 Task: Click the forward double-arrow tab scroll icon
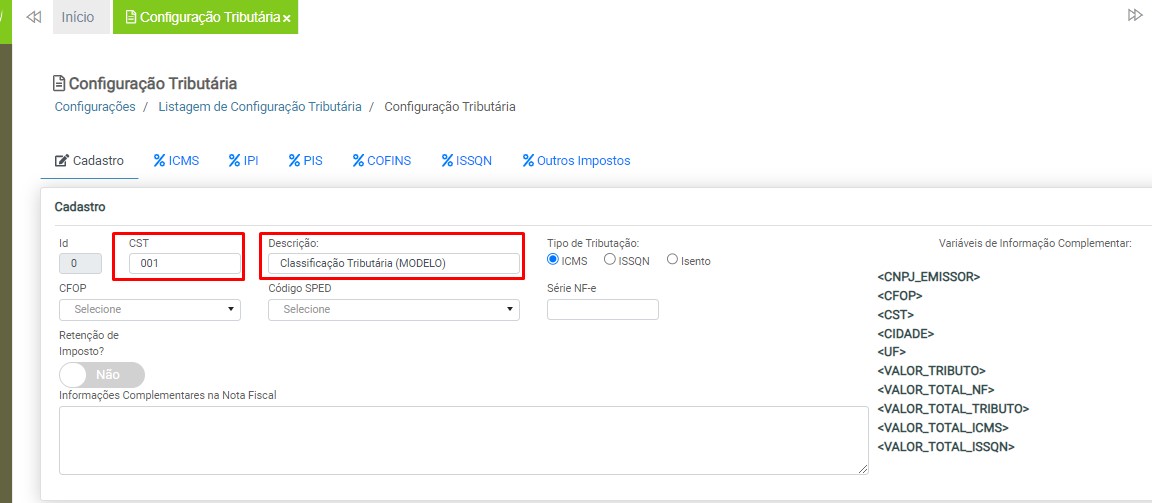tap(1135, 15)
